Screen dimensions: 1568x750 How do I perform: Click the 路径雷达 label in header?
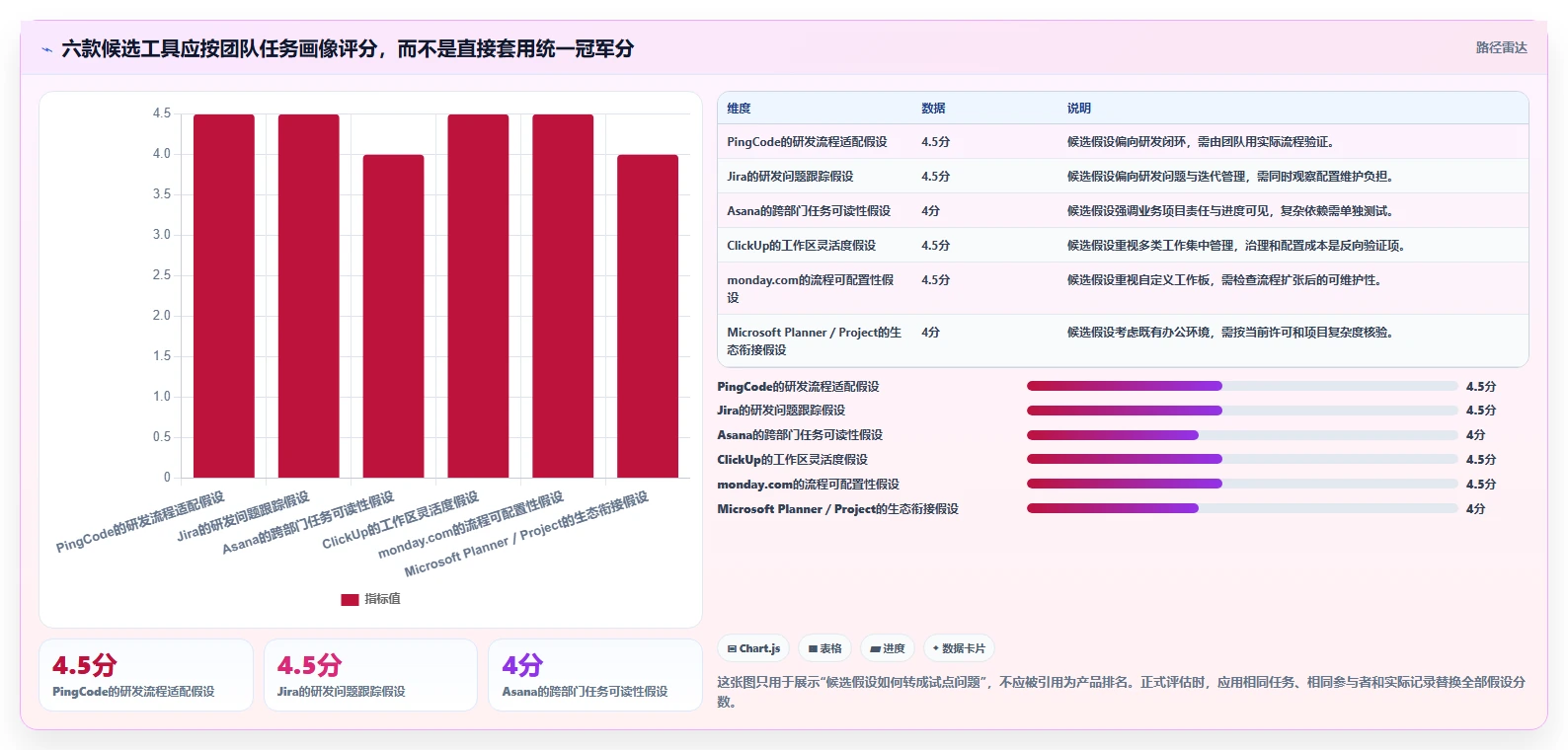pyautogui.click(x=1501, y=47)
